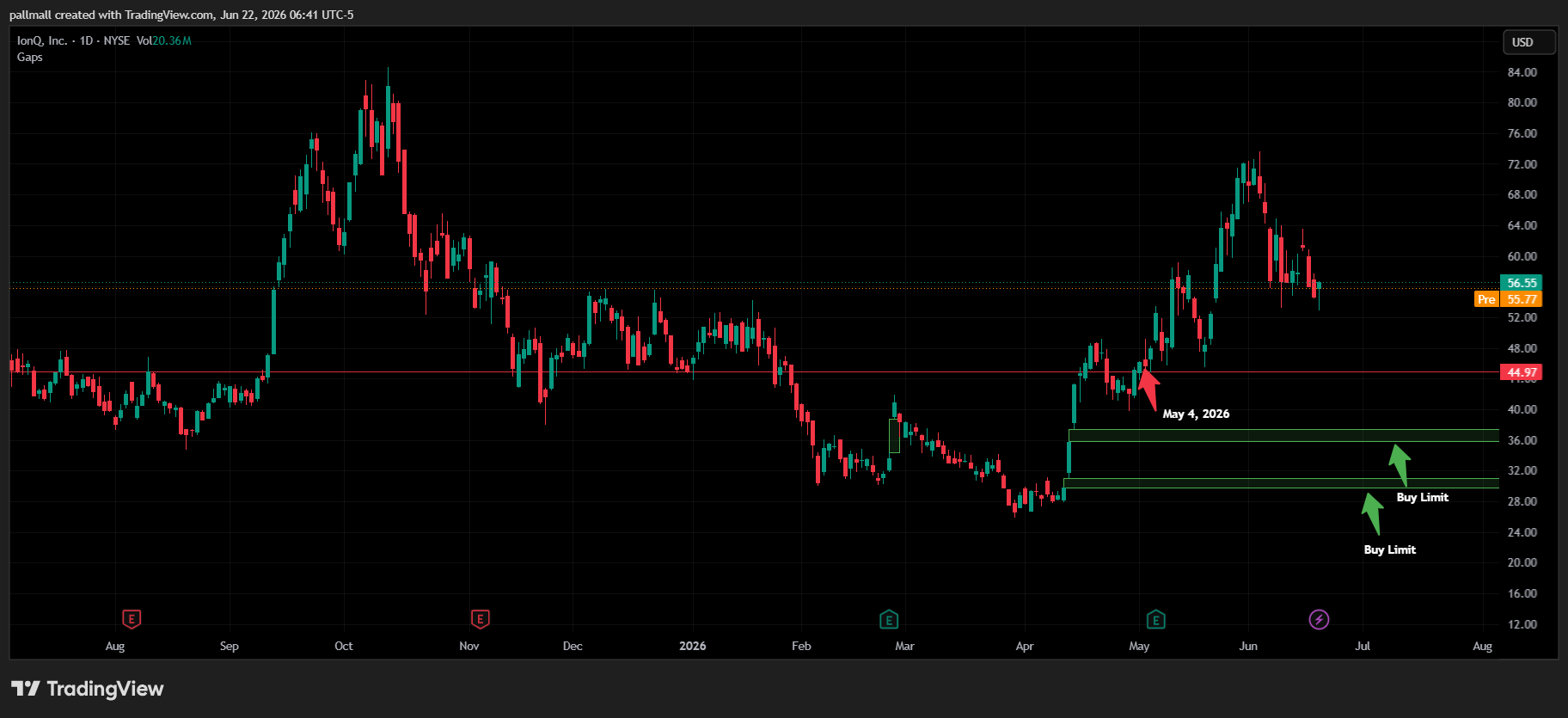Click the May 4, 2026 text annotation
The height and width of the screenshot is (718, 1568).
tap(1196, 414)
